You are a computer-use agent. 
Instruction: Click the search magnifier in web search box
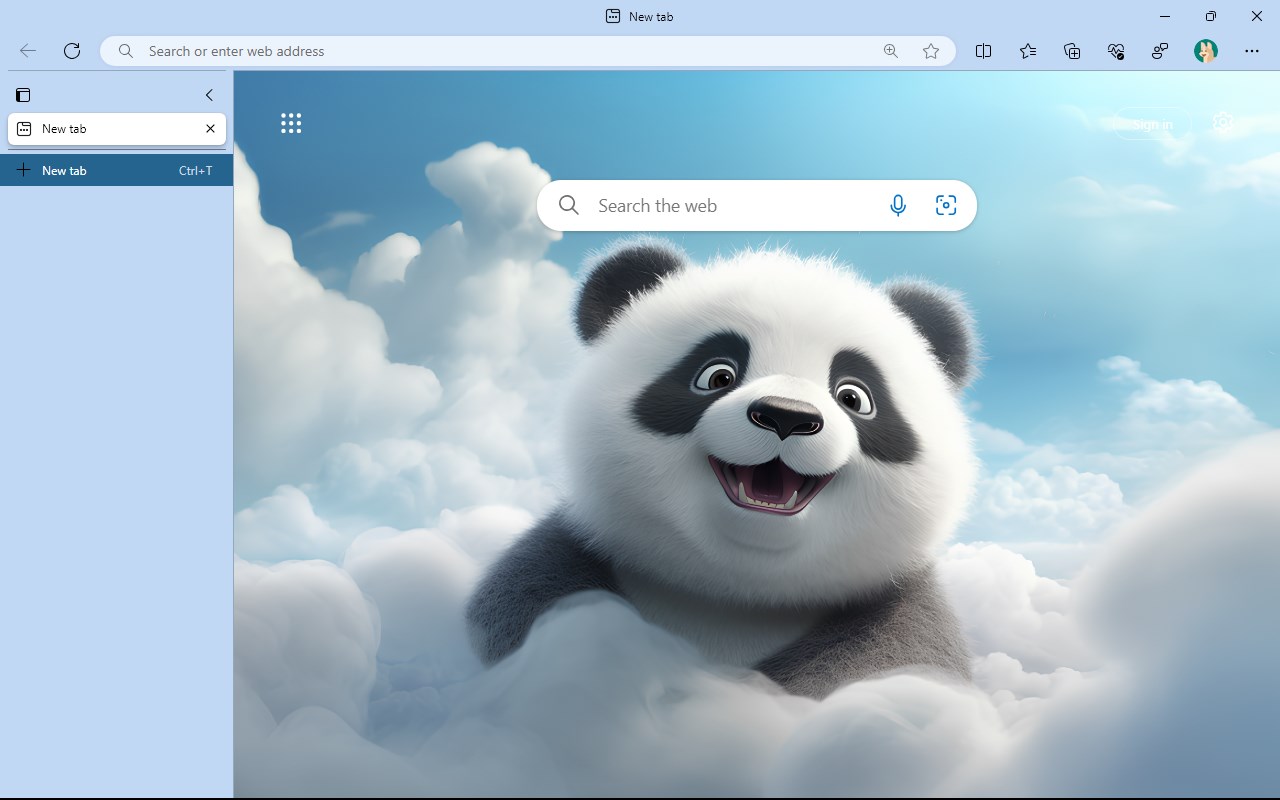pos(569,205)
